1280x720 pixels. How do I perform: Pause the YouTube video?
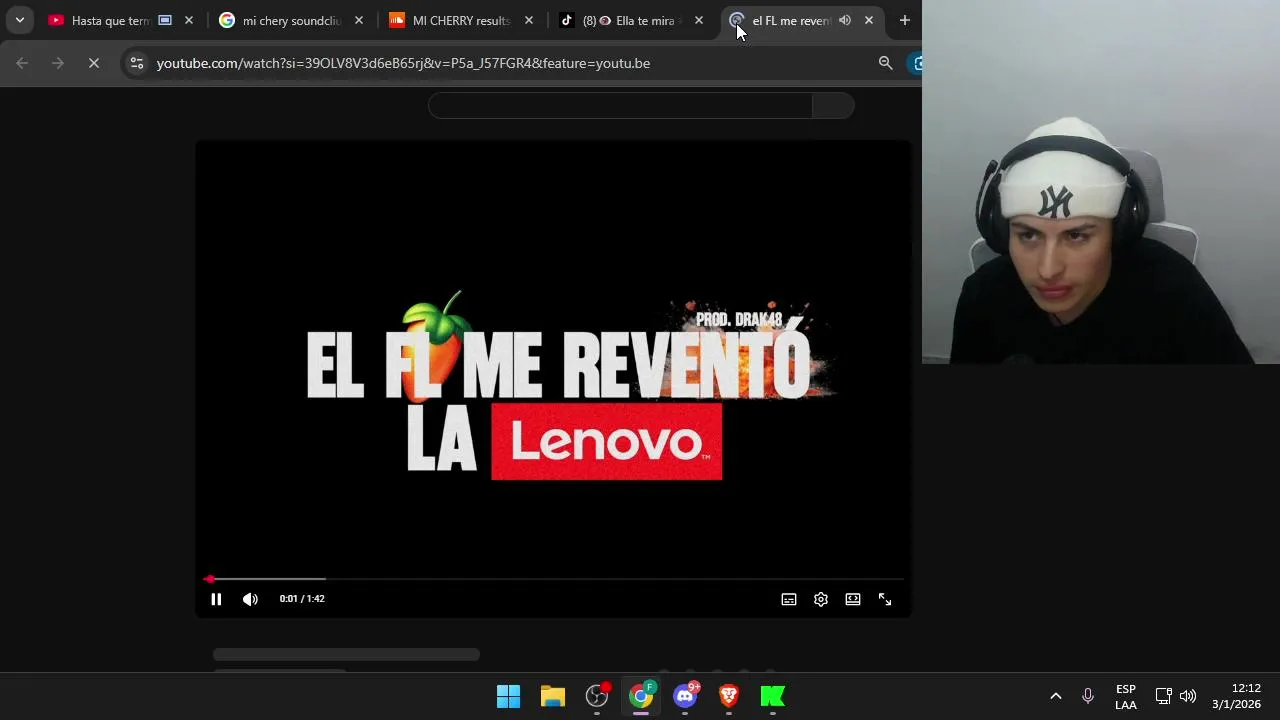click(216, 599)
